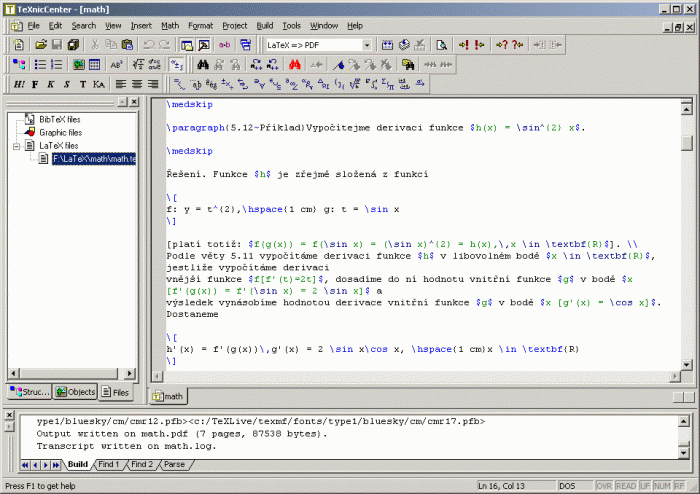Image resolution: width=700 pixels, height=494 pixels.
Task: Click navigator horizontal scrollbar right arrow
Action: click(129, 373)
